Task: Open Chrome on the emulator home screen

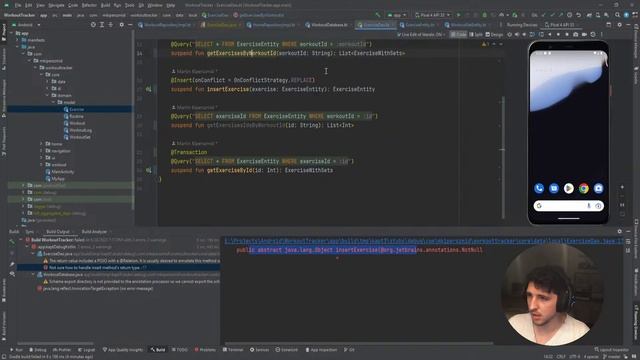Action: (x=583, y=188)
